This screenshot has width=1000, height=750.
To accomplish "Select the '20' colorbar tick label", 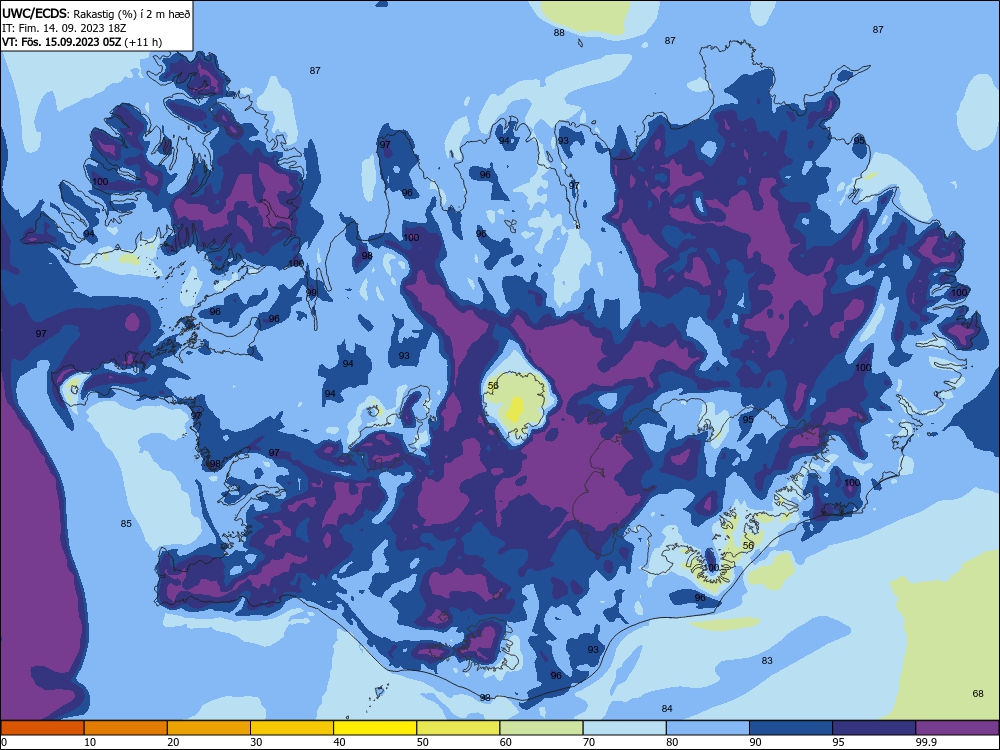I will click(x=173, y=742).
